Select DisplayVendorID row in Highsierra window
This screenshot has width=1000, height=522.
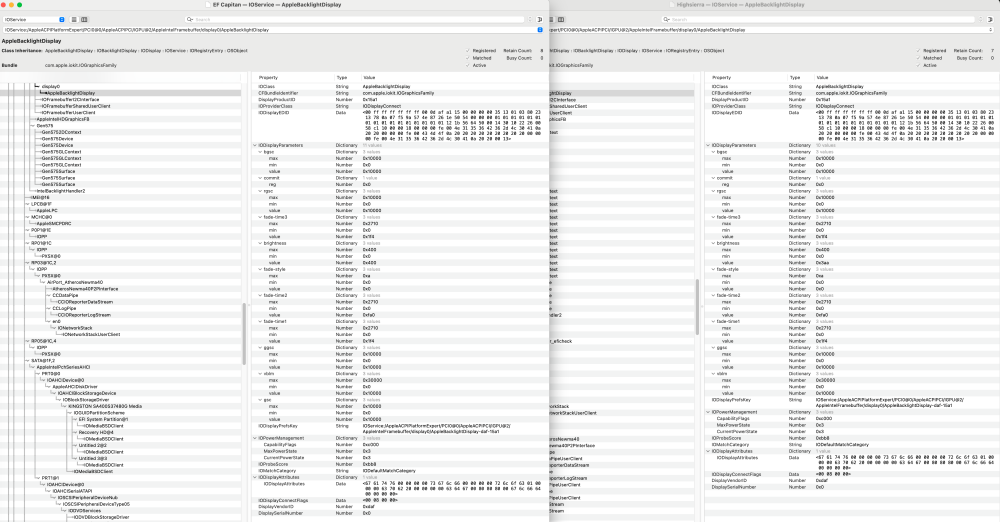pyautogui.click(x=851, y=481)
